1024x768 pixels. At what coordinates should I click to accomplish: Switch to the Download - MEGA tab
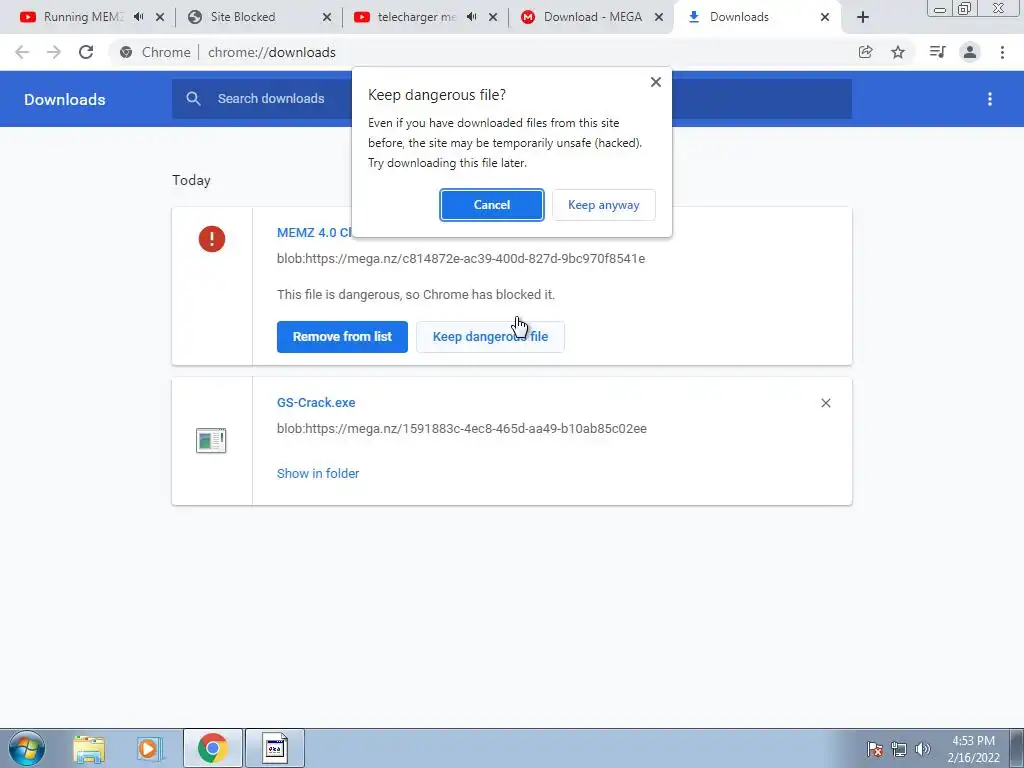pos(593,17)
